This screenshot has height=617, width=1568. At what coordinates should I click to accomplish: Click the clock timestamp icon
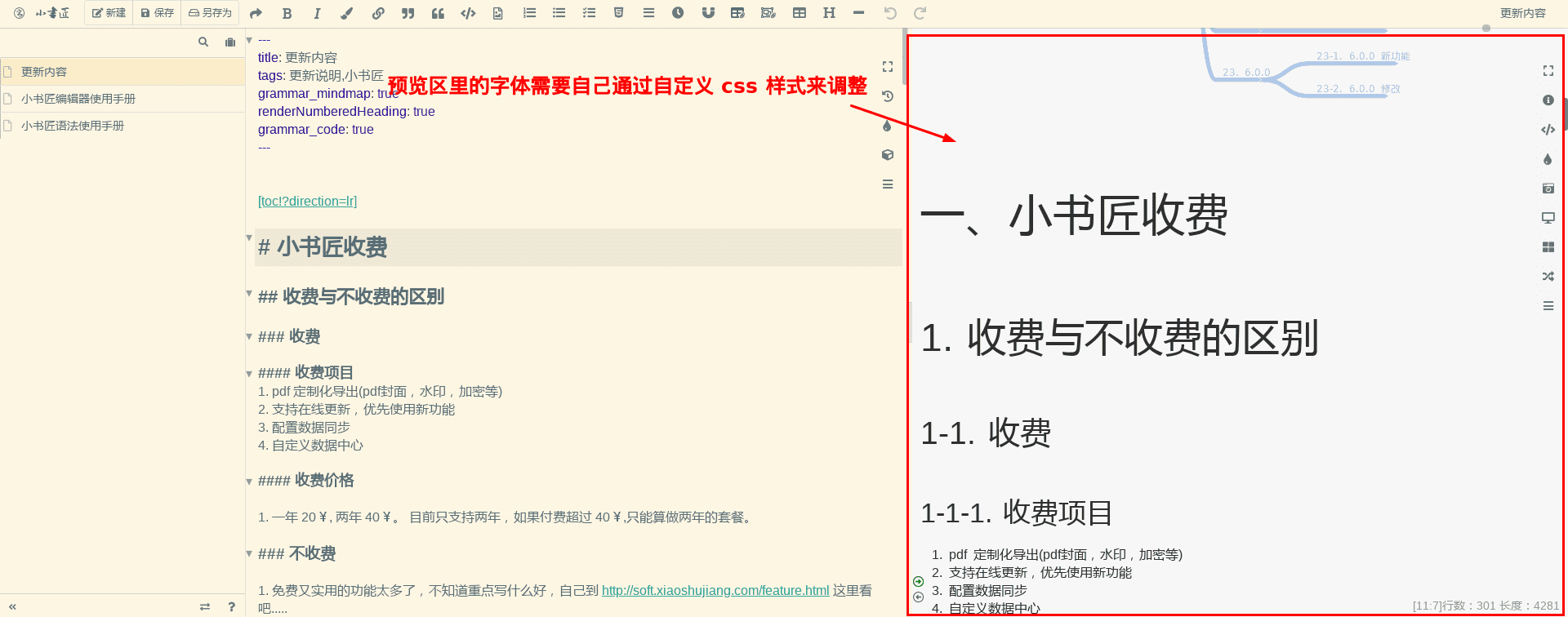pos(678,13)
